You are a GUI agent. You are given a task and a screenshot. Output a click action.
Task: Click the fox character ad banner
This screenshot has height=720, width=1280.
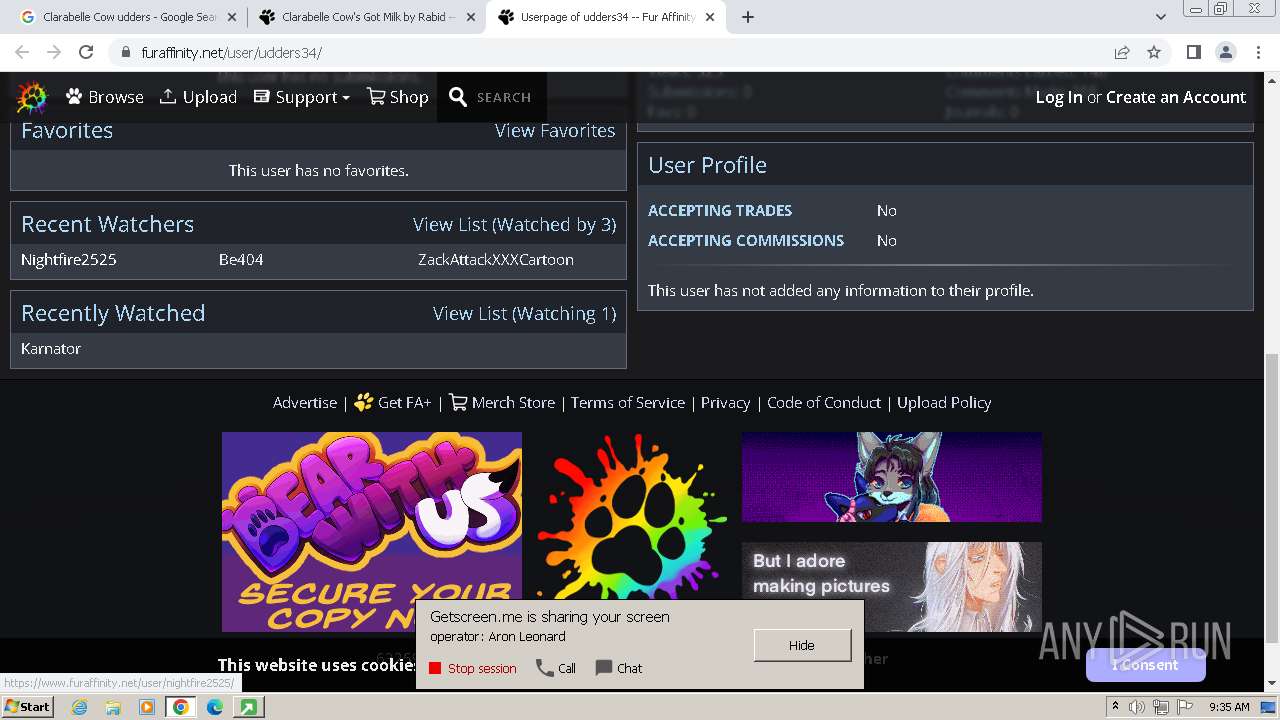click(x=892, y=477)
